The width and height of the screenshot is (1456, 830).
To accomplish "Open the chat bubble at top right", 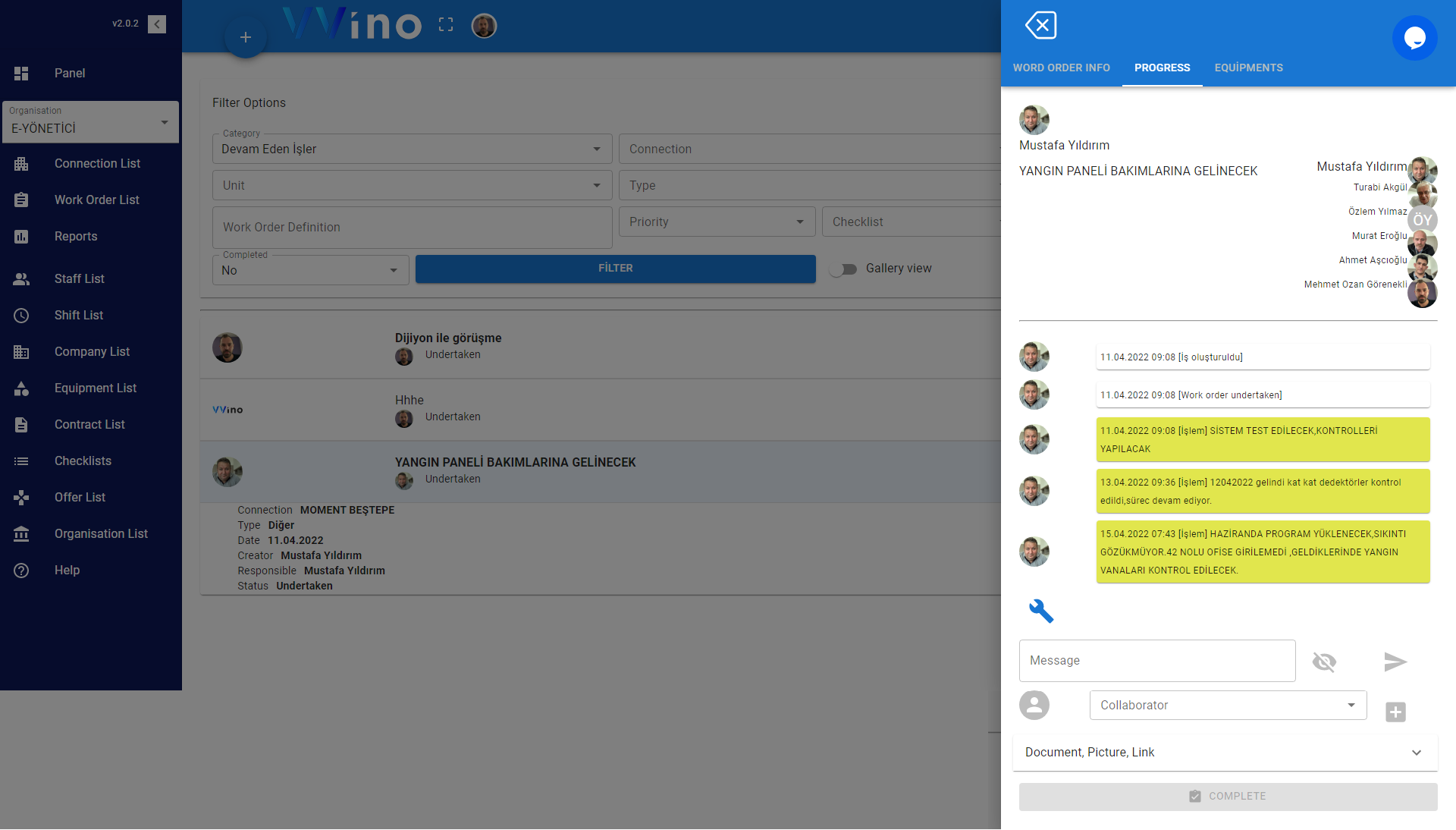I will point(1414,37).
